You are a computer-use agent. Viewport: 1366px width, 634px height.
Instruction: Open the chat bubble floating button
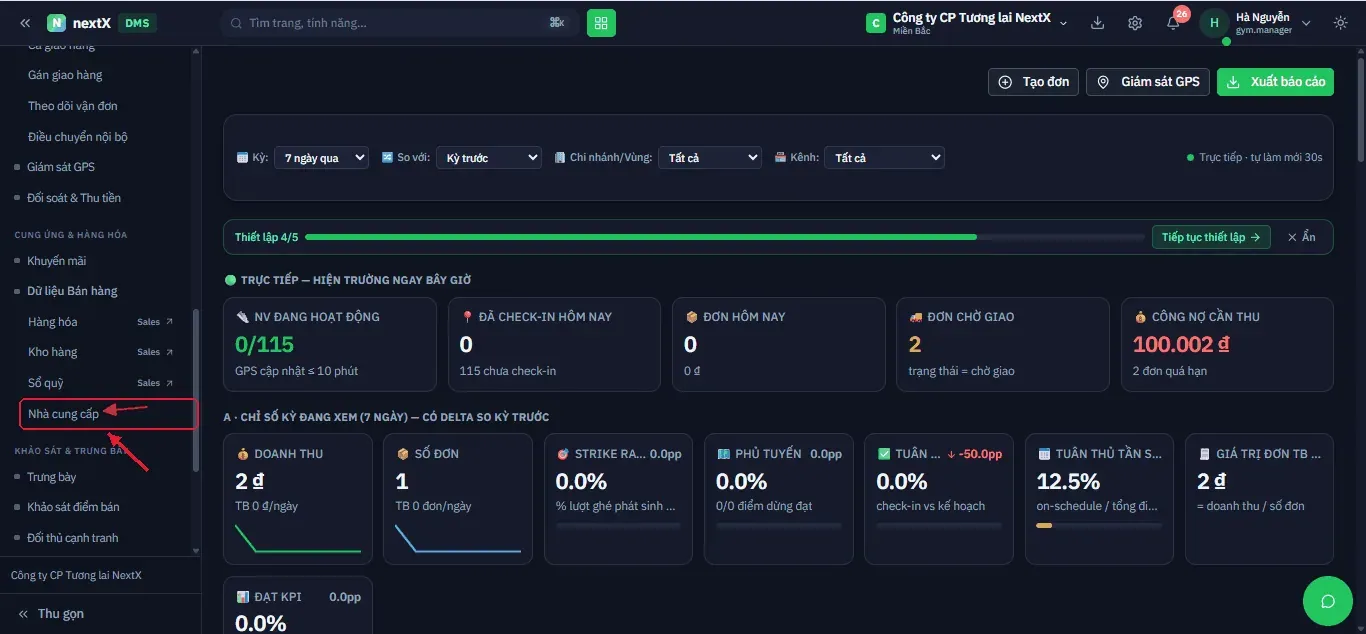click(x=1328, y=601)
